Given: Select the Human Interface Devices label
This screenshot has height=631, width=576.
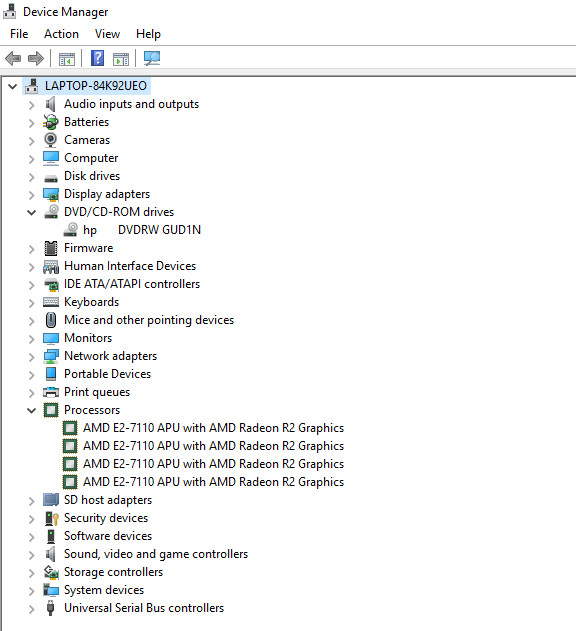Looking at the screenshot, I should (130, 266).
